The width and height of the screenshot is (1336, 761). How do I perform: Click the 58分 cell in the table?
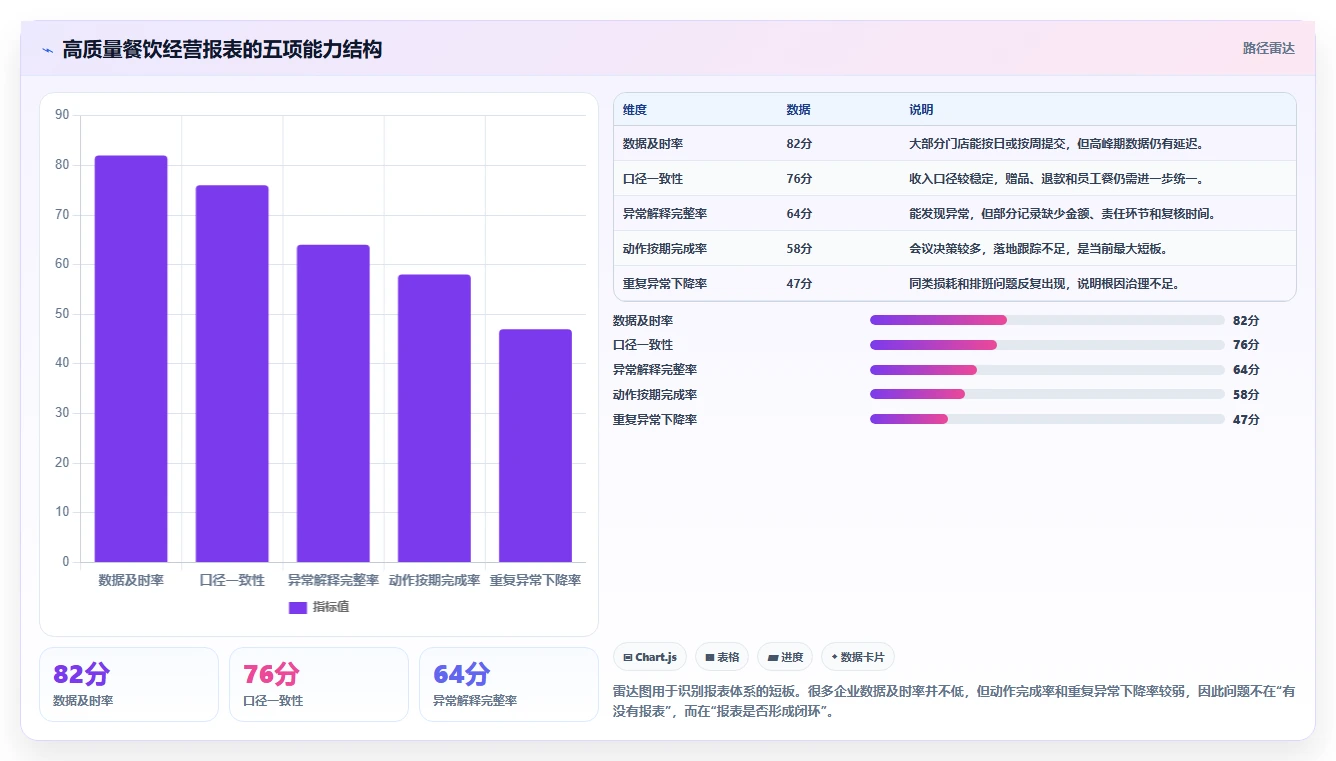[799, 249]
